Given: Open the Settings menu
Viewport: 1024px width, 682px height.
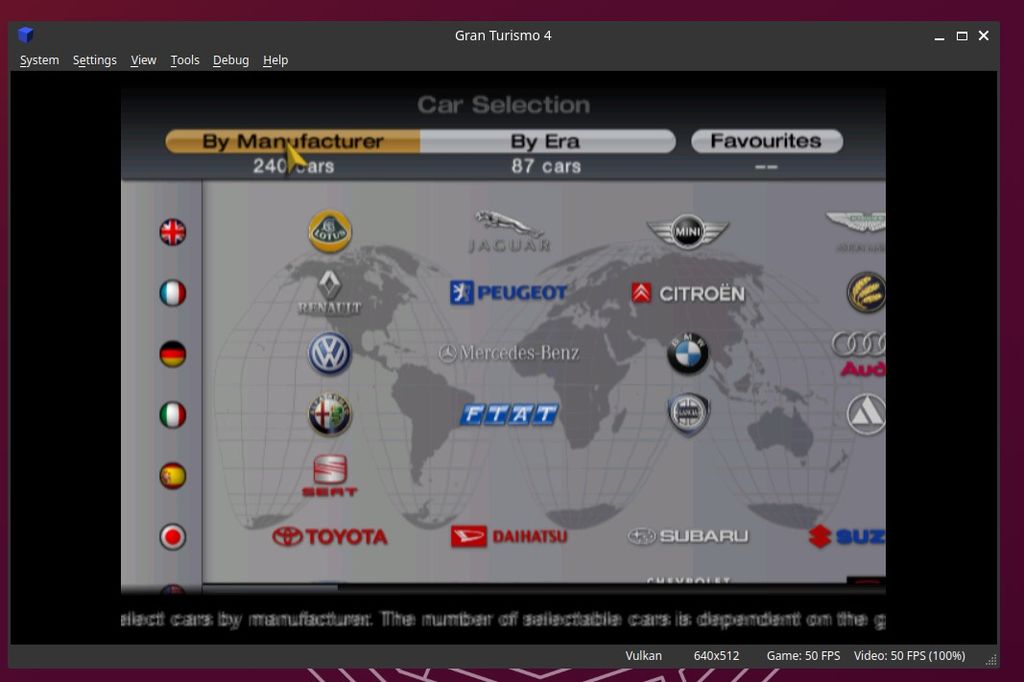Looking at the screenshot, I should (94, 60).
